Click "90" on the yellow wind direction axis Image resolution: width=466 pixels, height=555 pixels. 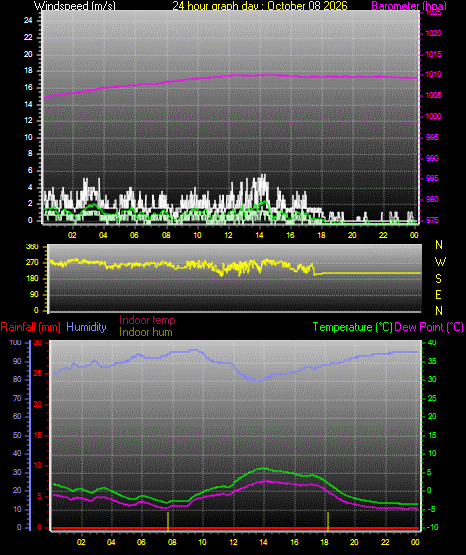point(34,294)
